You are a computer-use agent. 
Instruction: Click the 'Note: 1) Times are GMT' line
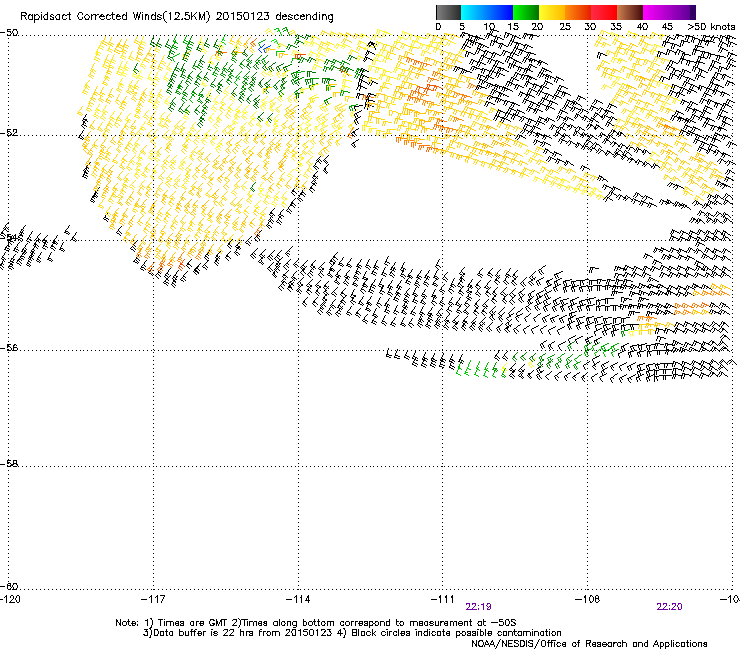316,623
